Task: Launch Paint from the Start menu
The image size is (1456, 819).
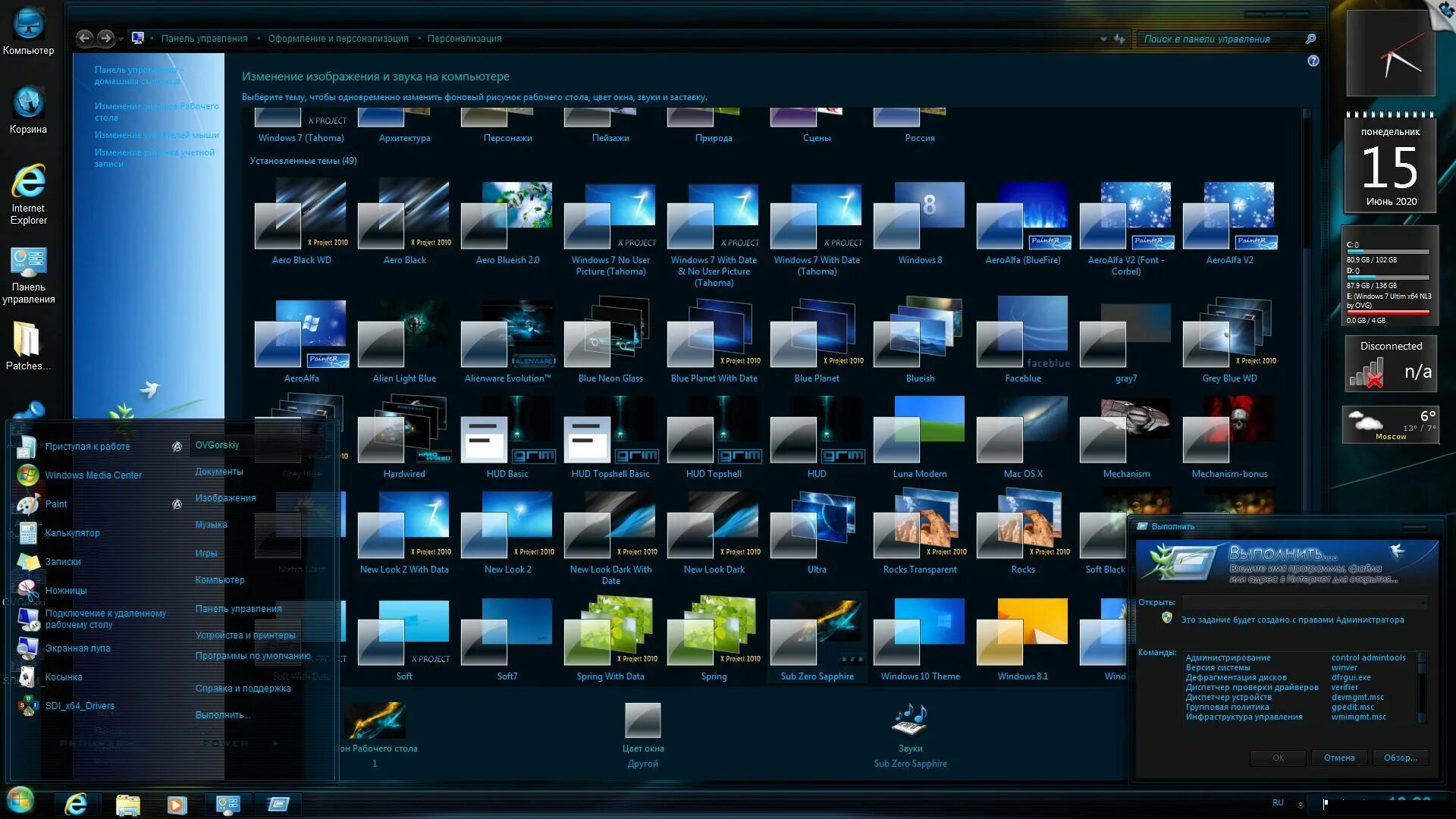Action: (56, 504)
